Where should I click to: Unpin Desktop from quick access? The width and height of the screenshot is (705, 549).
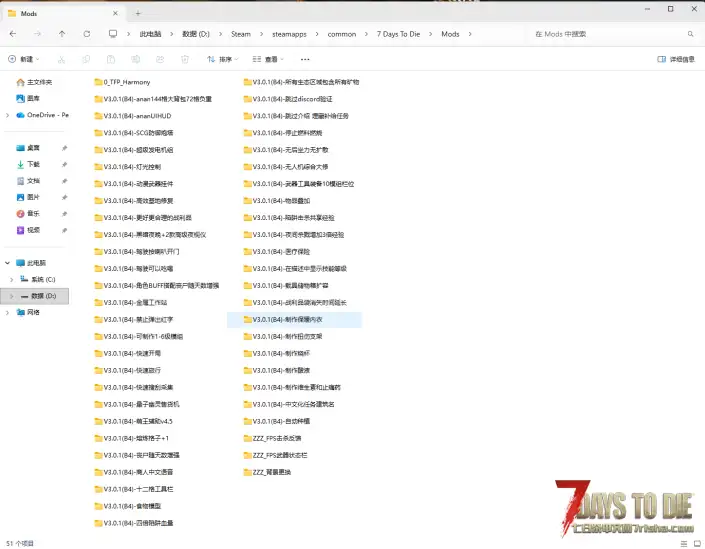(x=64, y=148)
